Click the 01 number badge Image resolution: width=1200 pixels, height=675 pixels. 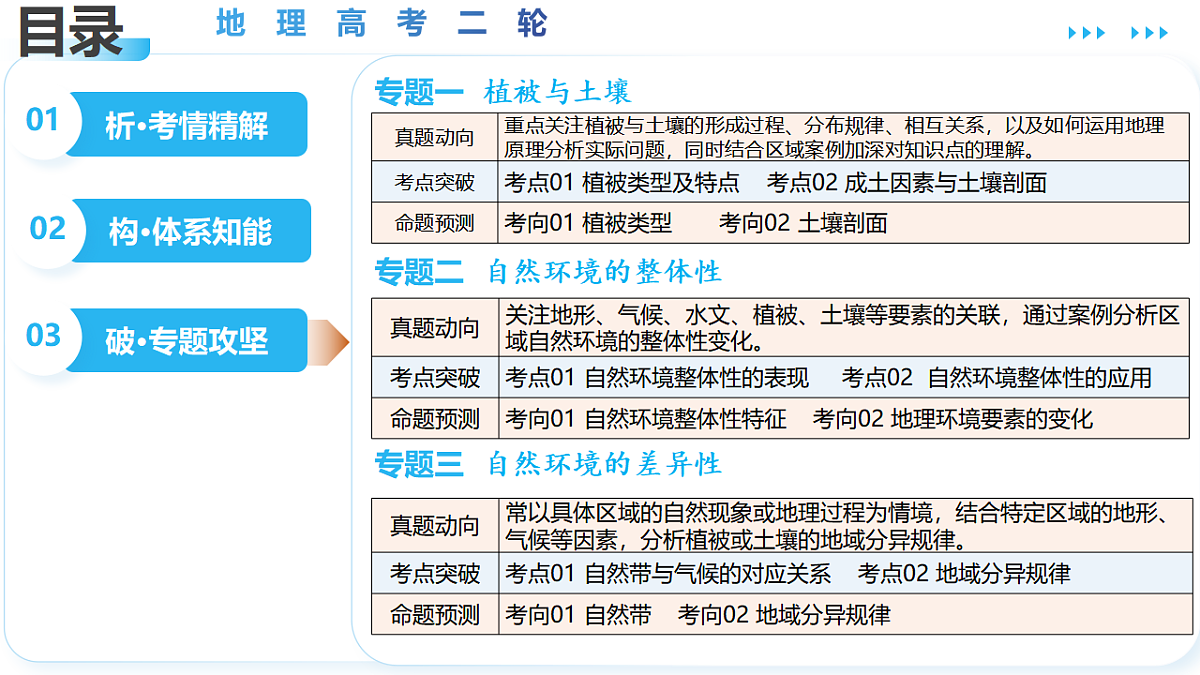42,120
